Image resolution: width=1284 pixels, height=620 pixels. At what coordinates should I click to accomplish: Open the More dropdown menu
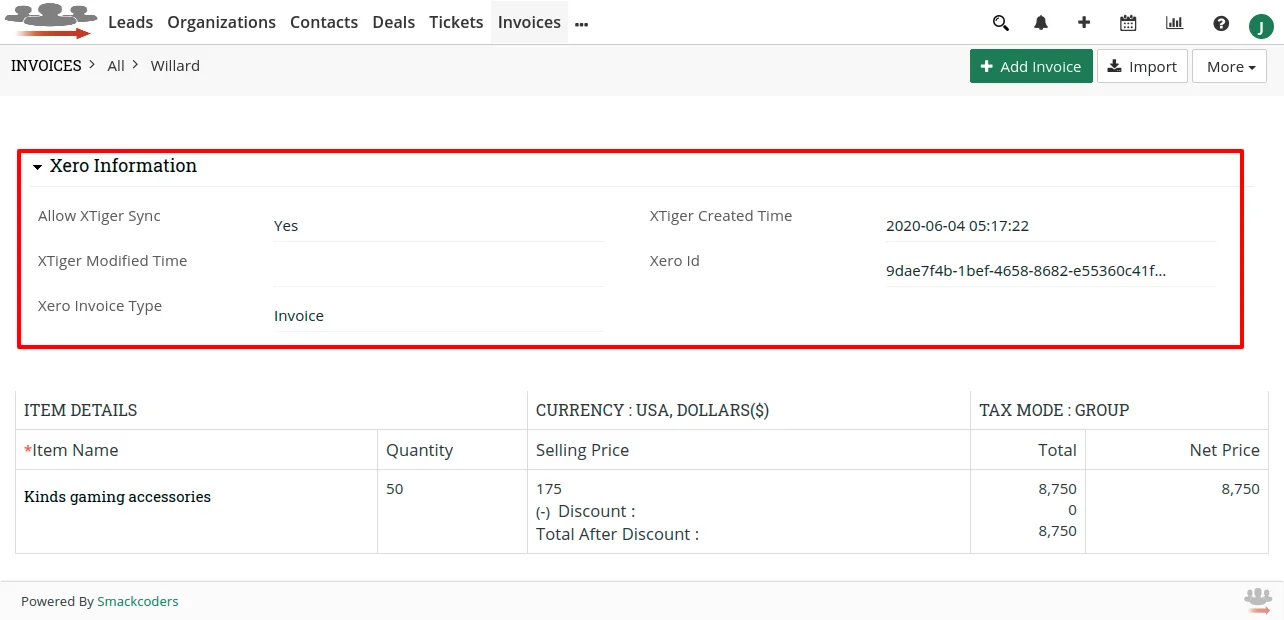click(1229, 66)
